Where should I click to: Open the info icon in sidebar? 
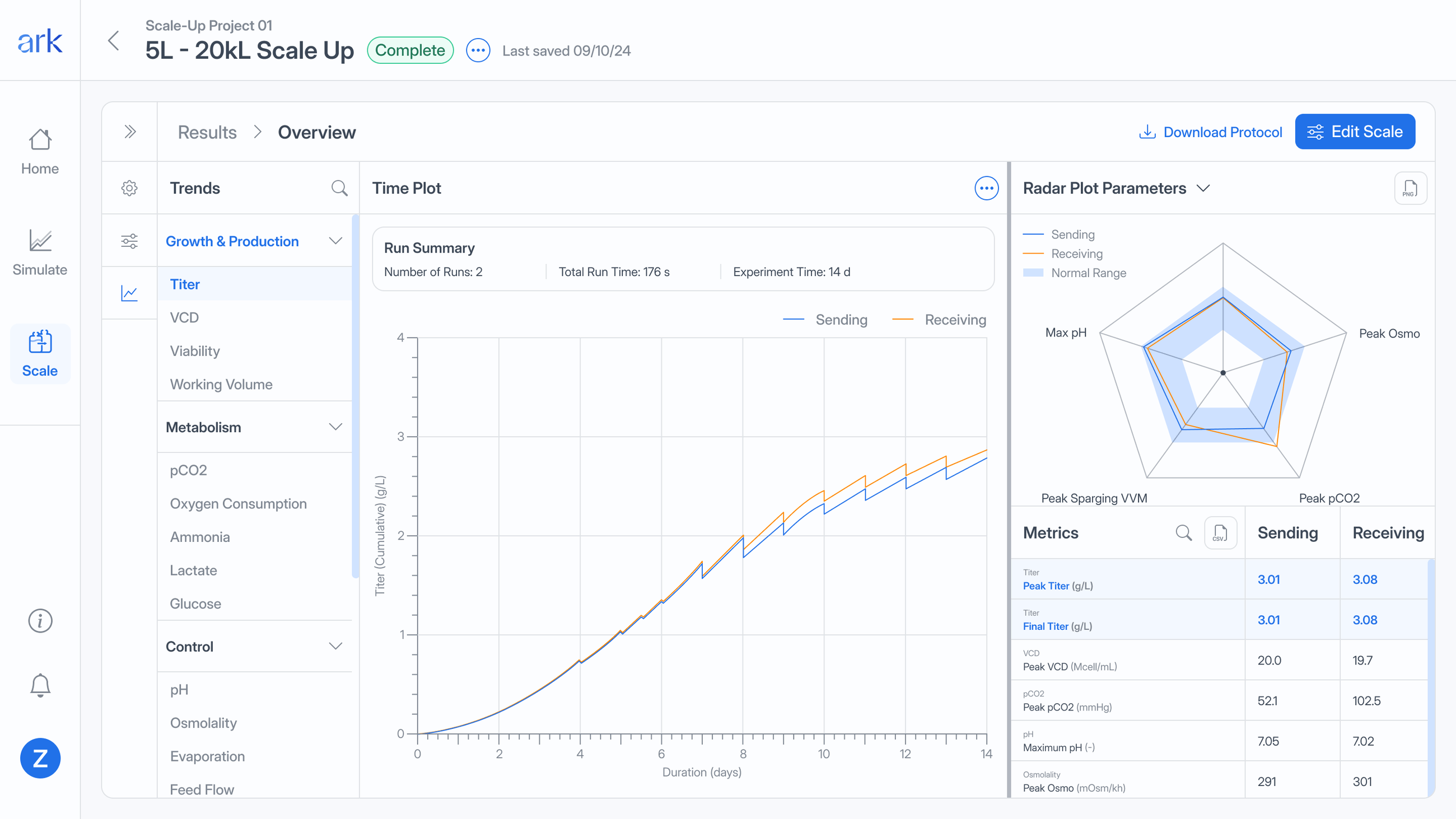[x=40, y=621]
